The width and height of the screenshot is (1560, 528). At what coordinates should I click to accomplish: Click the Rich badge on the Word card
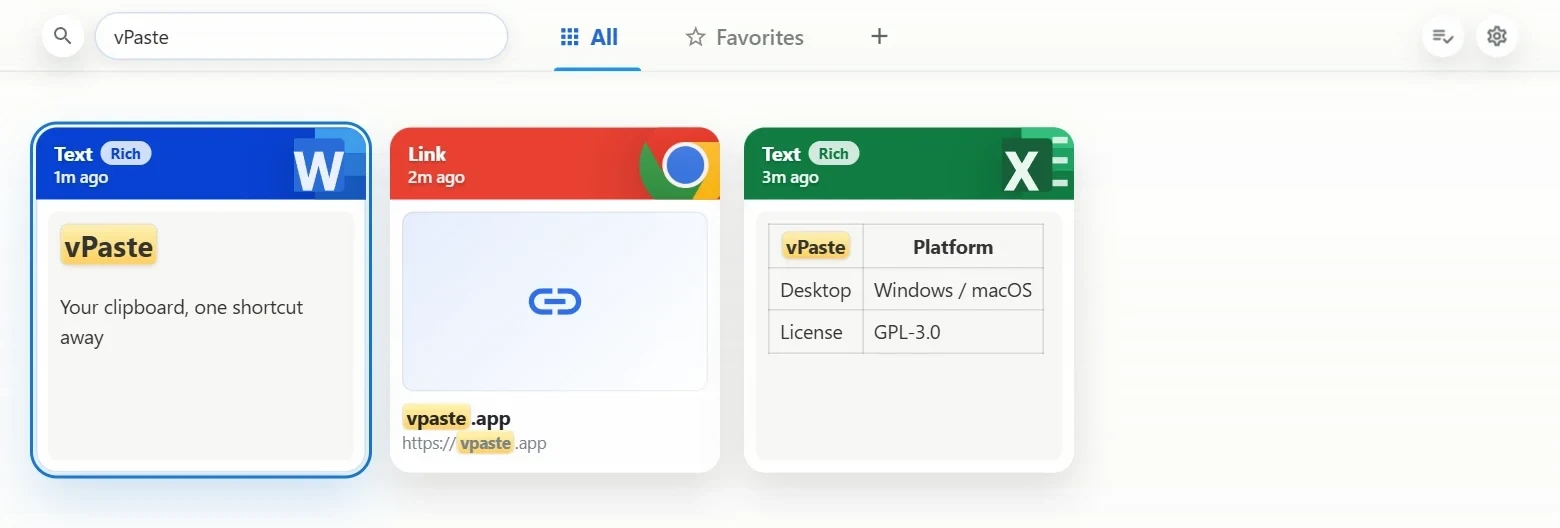coord(126,153)
